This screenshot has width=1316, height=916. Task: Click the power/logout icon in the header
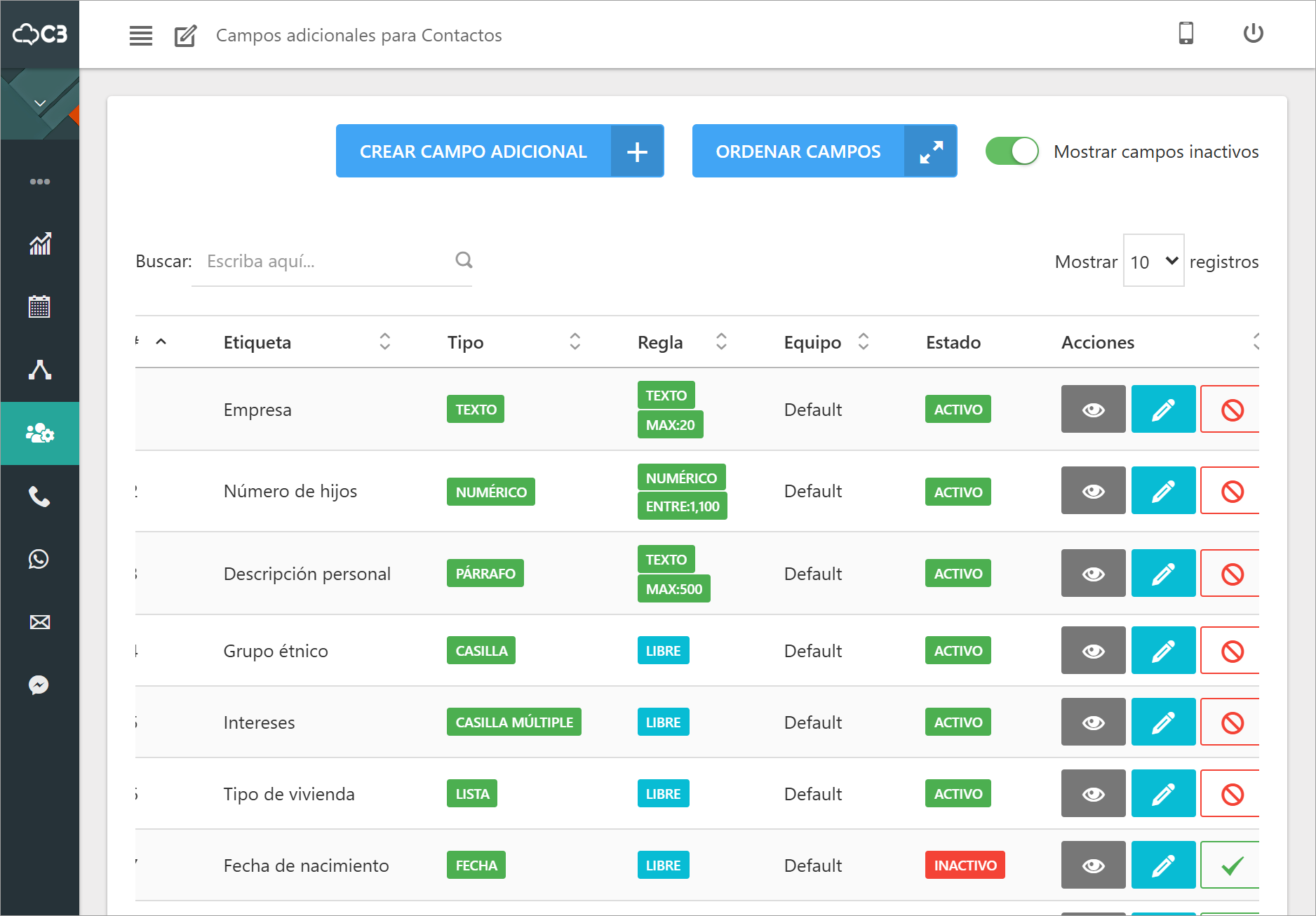click(1254, 33)
